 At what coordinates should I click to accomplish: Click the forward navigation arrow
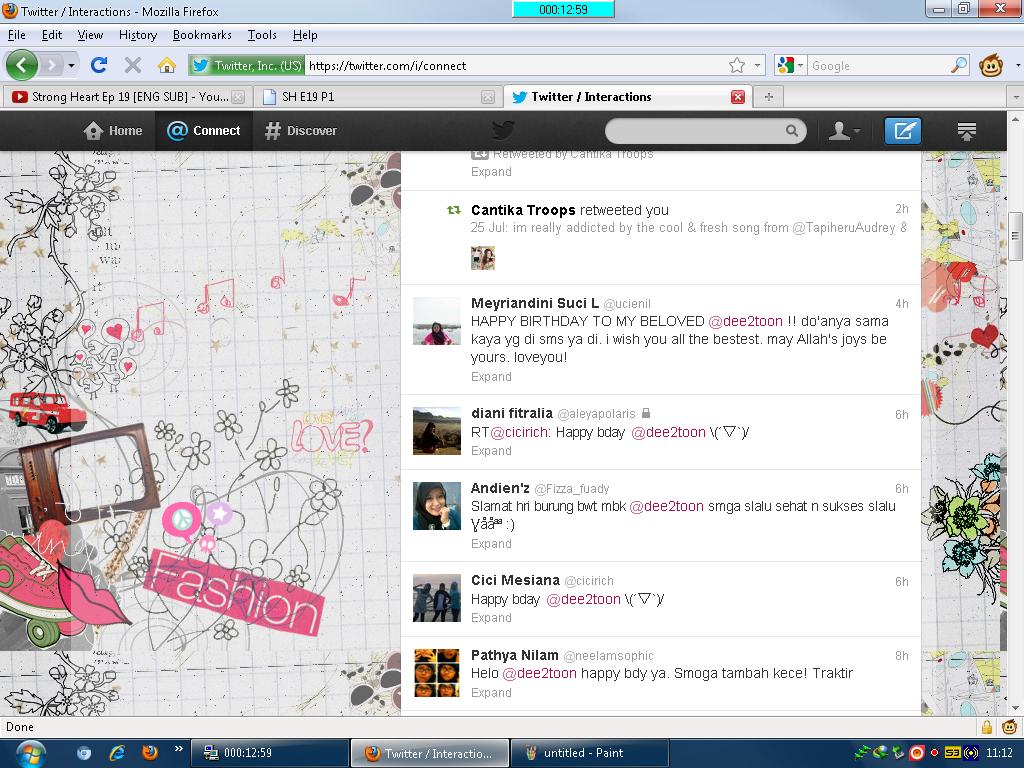(52, 65)
